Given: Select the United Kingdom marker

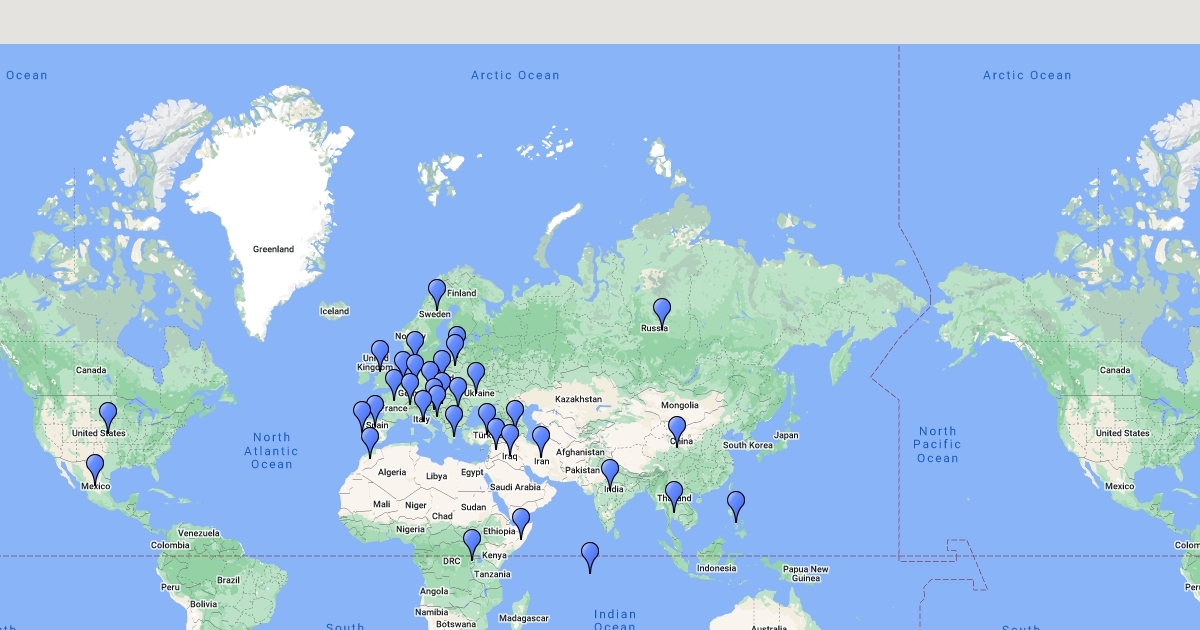Looking at the screenshot, I should coord(380,354).
